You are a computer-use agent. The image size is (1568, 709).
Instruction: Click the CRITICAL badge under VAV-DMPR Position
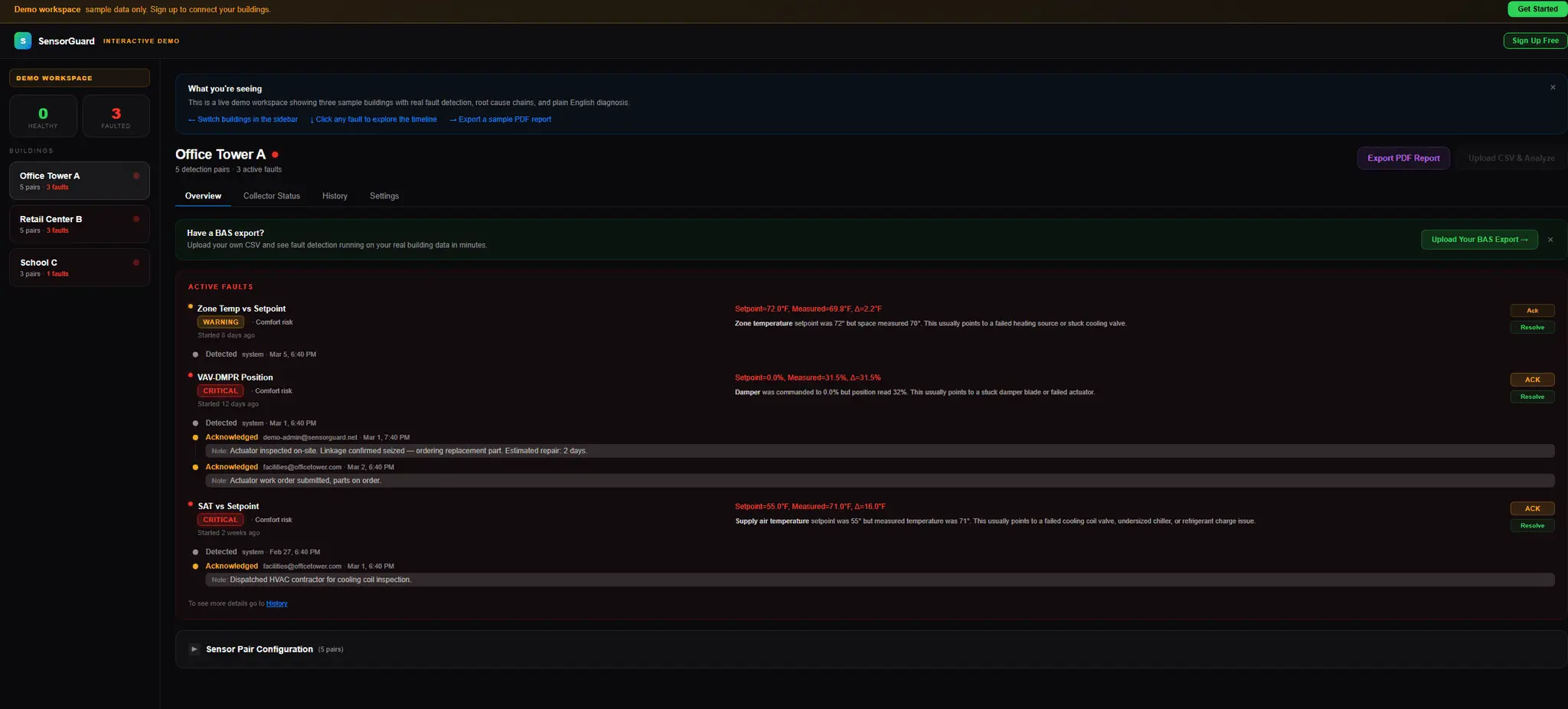(220, 391)
